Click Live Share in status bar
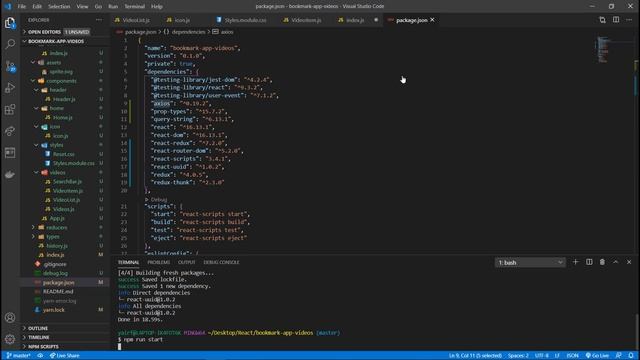This screenshot has height=360, width=640. pos(64,356)
